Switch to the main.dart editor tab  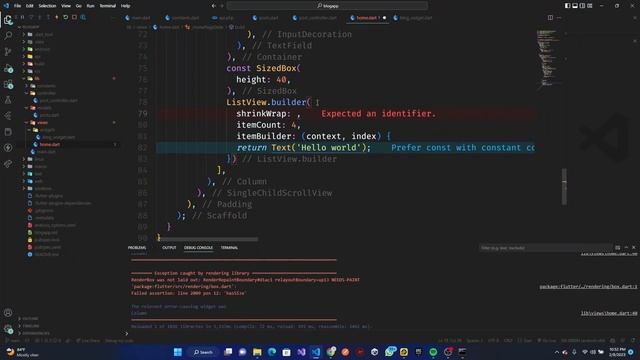pyautogui.click(x=138, y=18)
